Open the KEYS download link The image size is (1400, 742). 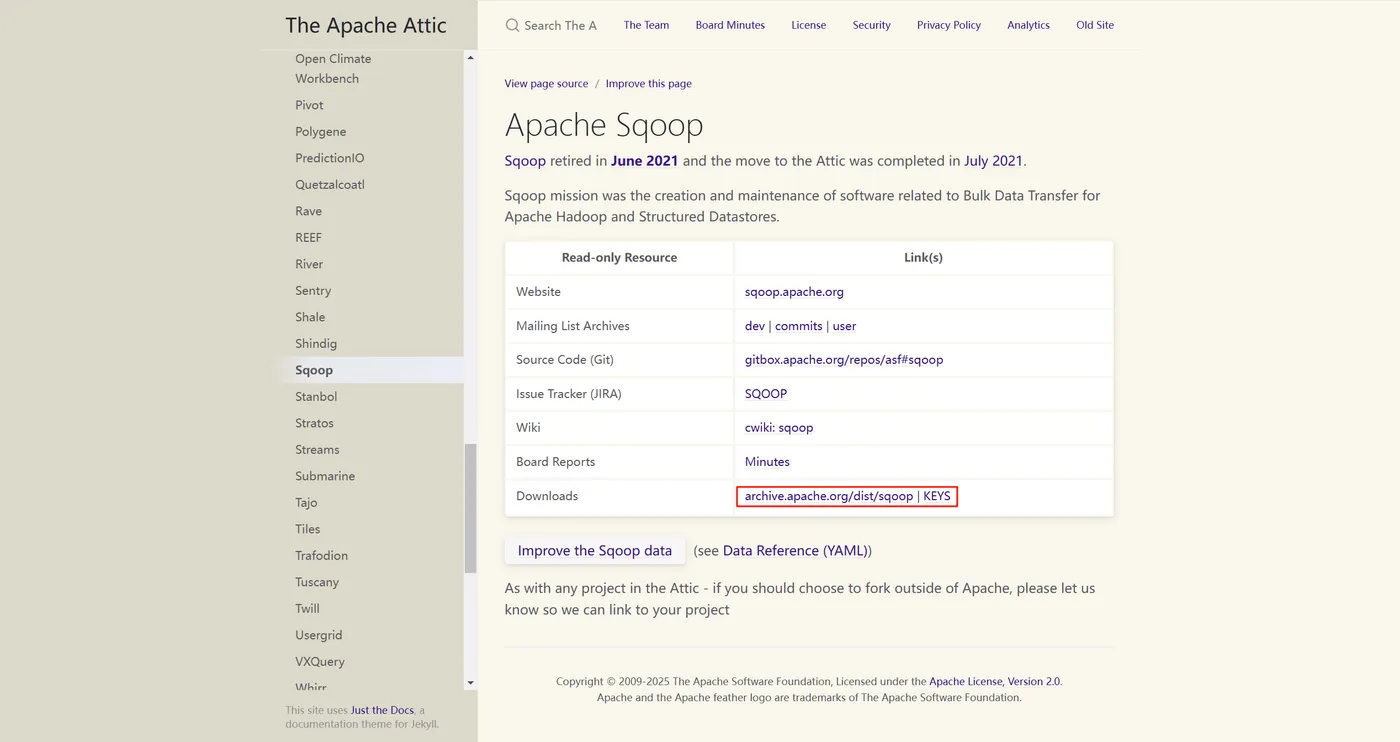937,496
